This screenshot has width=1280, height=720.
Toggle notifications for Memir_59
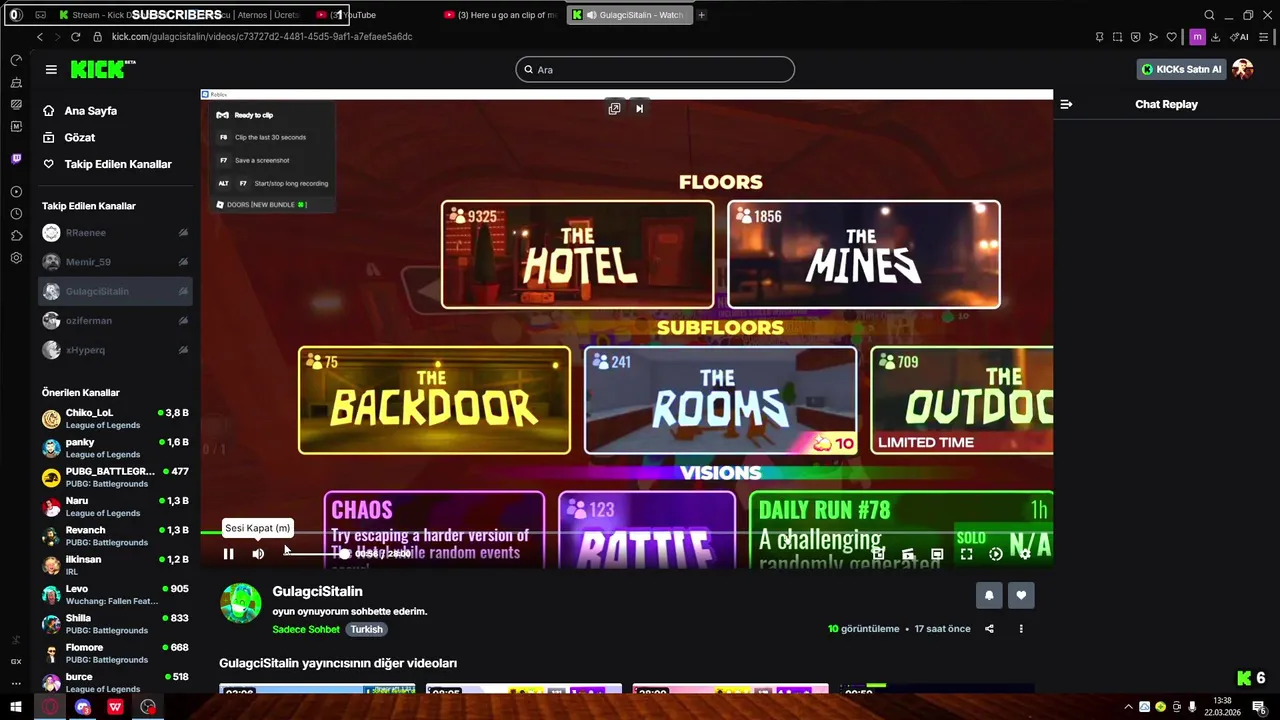tap(183, 262)
